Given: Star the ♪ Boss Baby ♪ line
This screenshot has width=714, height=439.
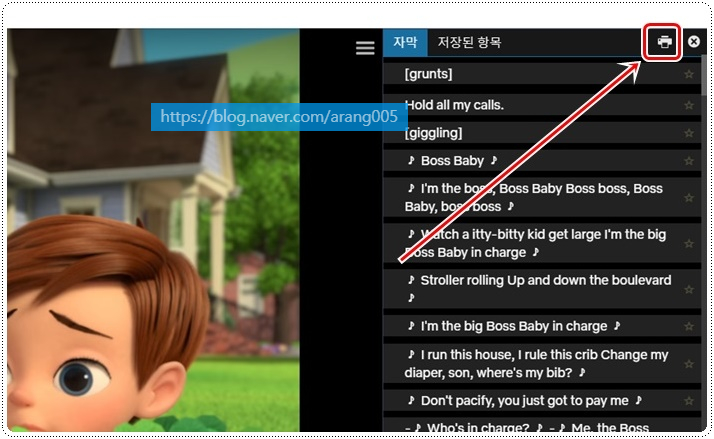Looking at the screenshot, I should point(688,161).
